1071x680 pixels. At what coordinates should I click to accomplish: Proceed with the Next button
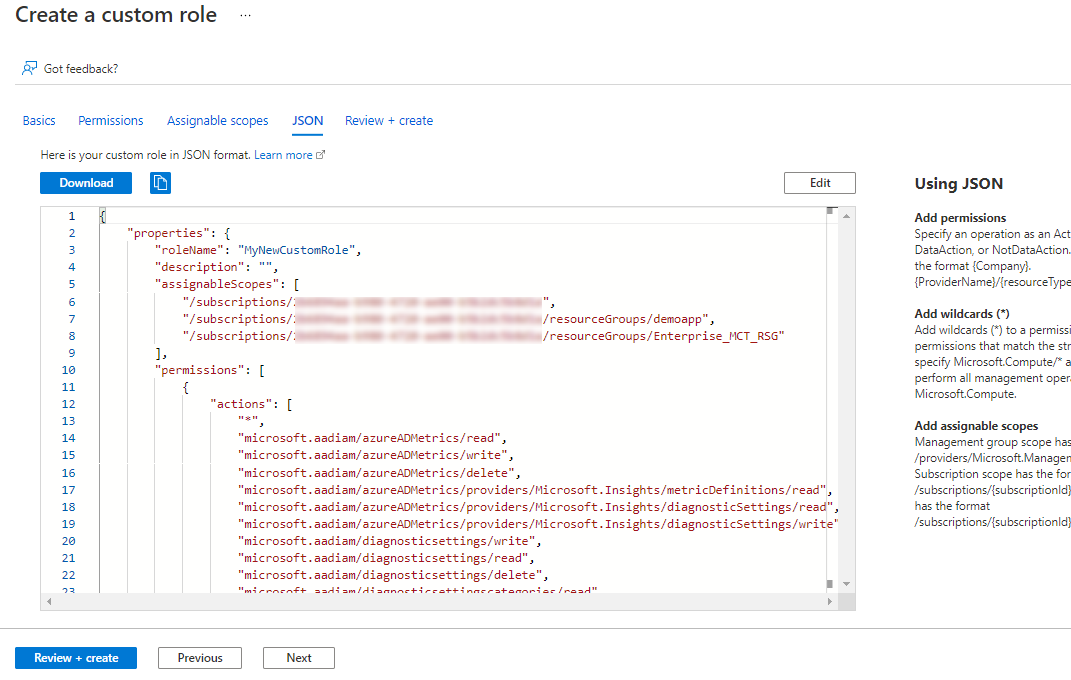[299, 658]
